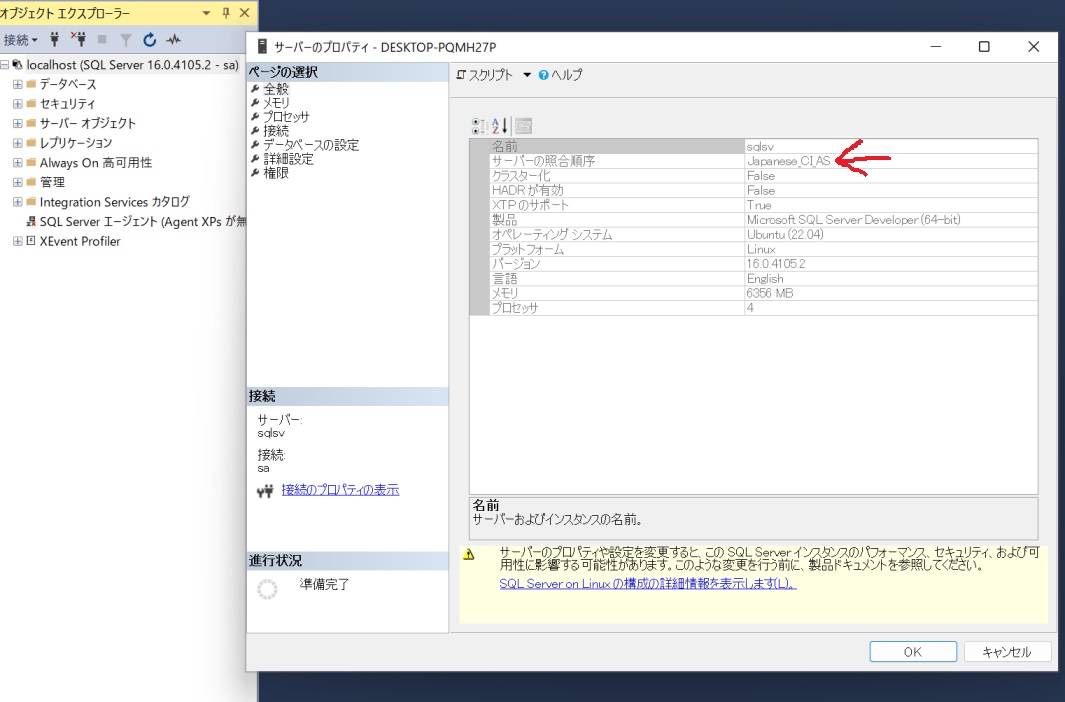Click the property pages icon in grid toolbar
The width and height of the screenshot is (1065, 702).
coord(523,126)
